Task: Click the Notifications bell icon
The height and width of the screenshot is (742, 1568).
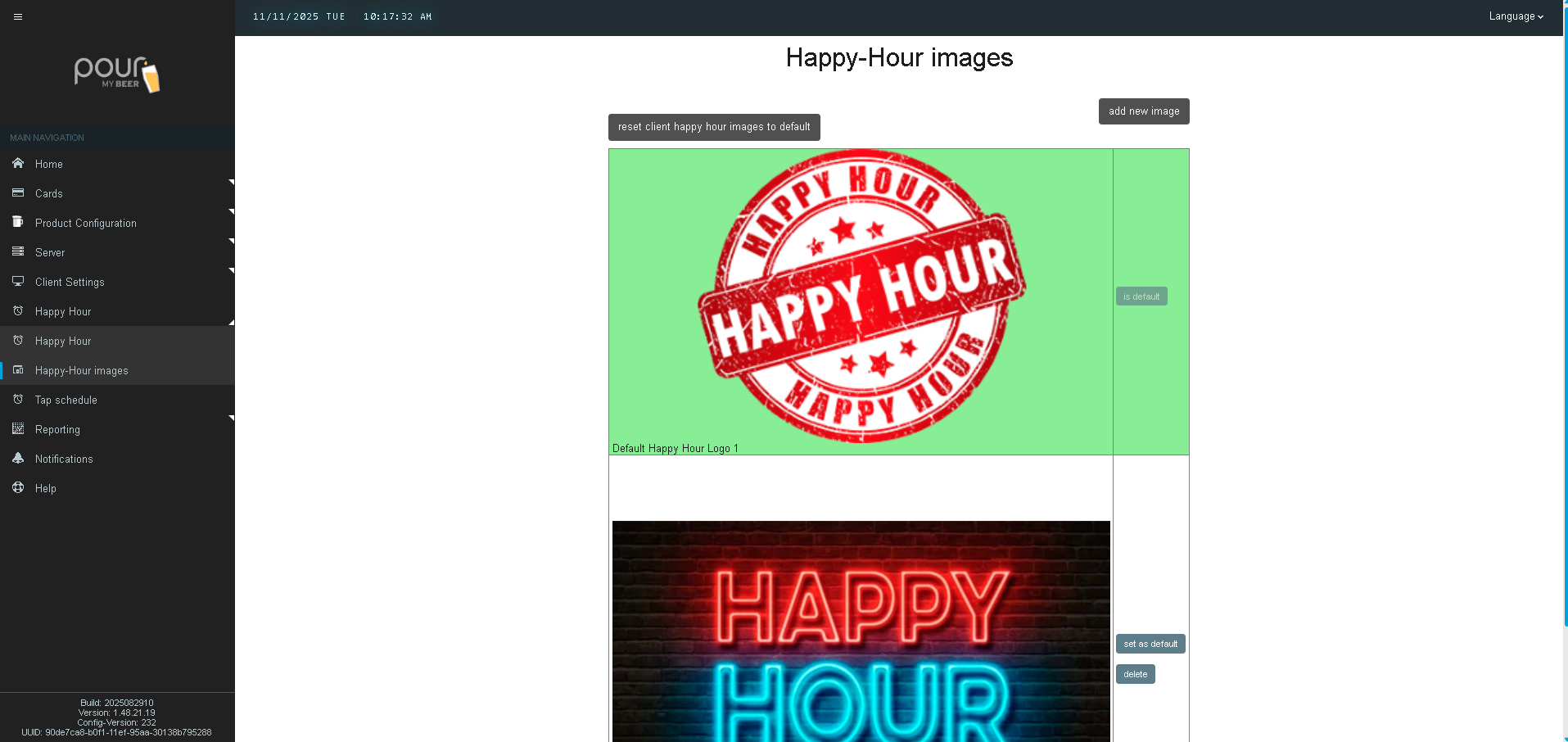Action: coord(18,459)
